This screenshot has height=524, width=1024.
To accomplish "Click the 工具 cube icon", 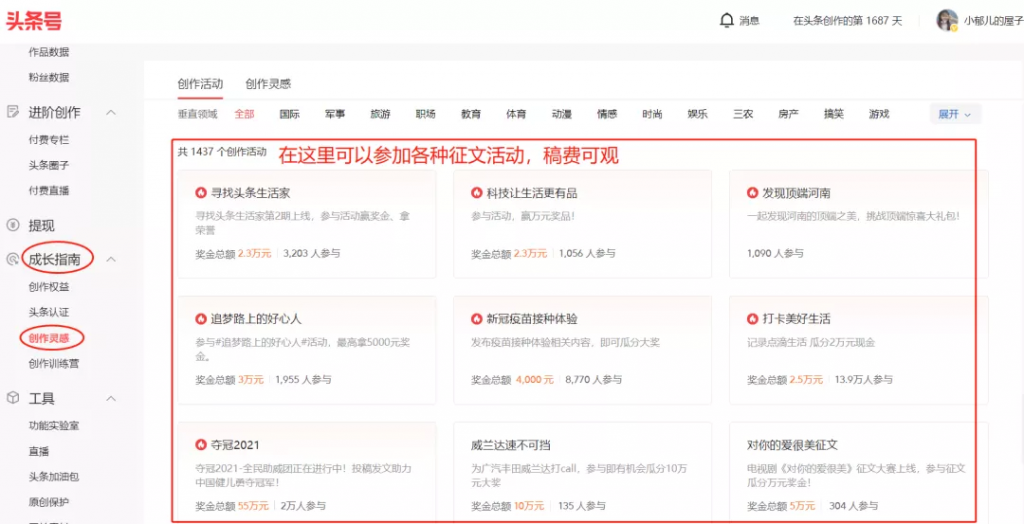I will tap(12, 398).
